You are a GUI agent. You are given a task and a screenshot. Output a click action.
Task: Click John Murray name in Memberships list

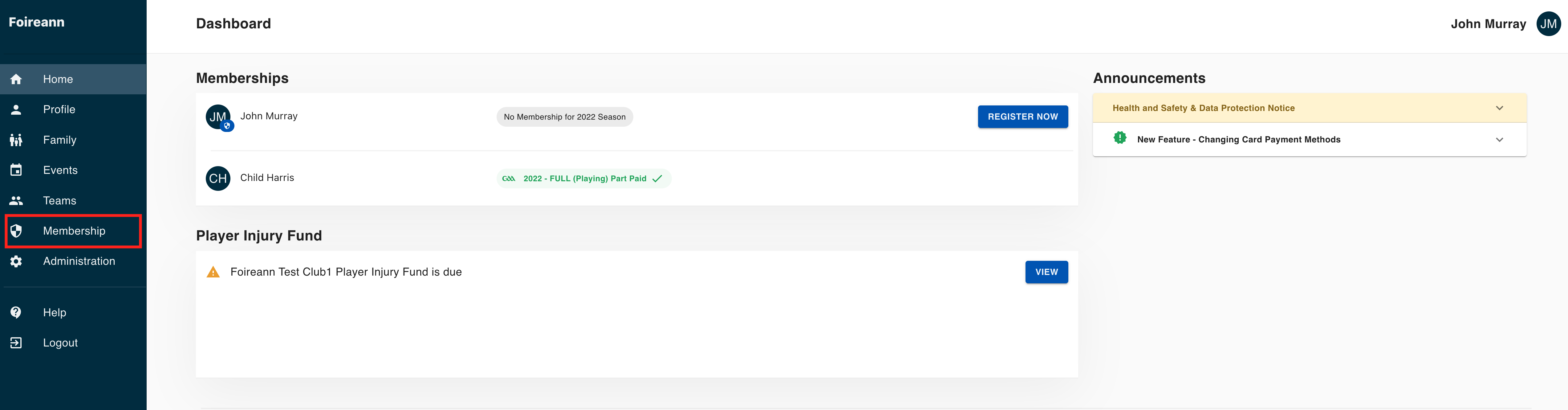(x=269, y=116)
